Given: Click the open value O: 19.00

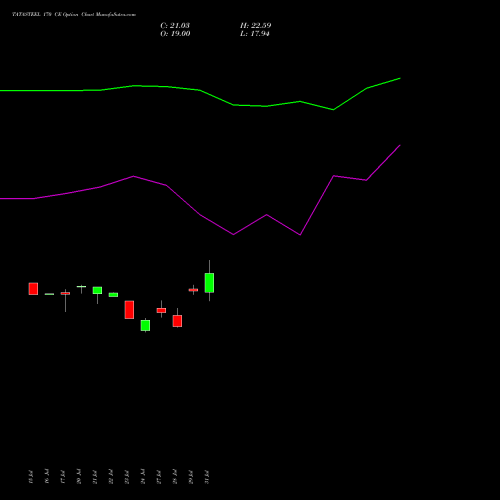Looking at the screenshot, I should pos(175,34).
